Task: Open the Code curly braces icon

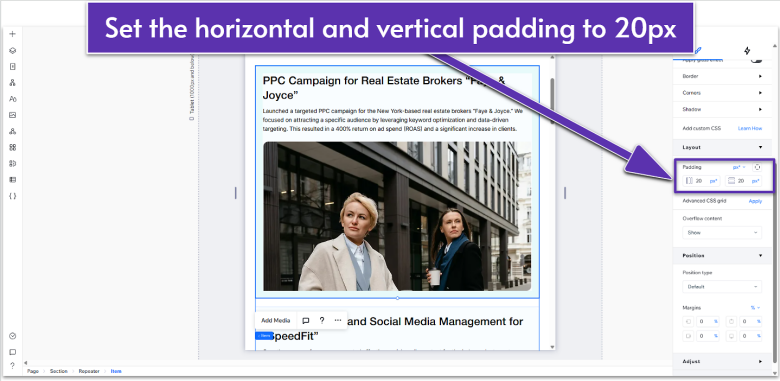Action: [x=13, y=196]
